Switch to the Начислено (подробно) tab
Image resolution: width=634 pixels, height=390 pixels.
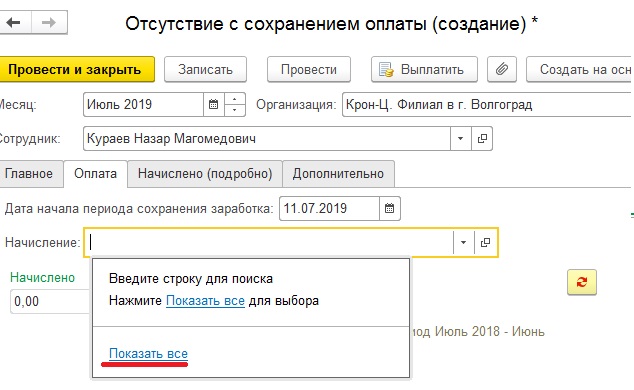pos(205,174)
